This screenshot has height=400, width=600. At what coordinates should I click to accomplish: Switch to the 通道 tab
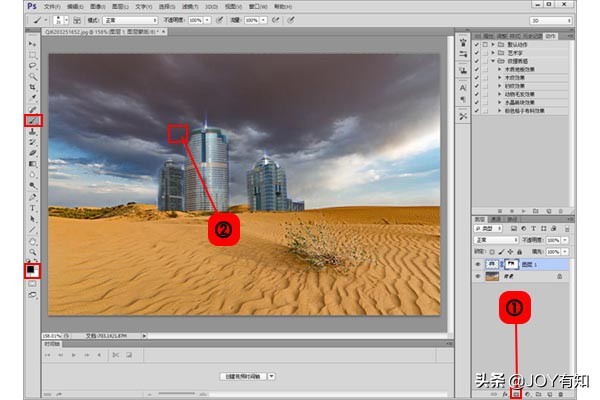click(496, 219)
